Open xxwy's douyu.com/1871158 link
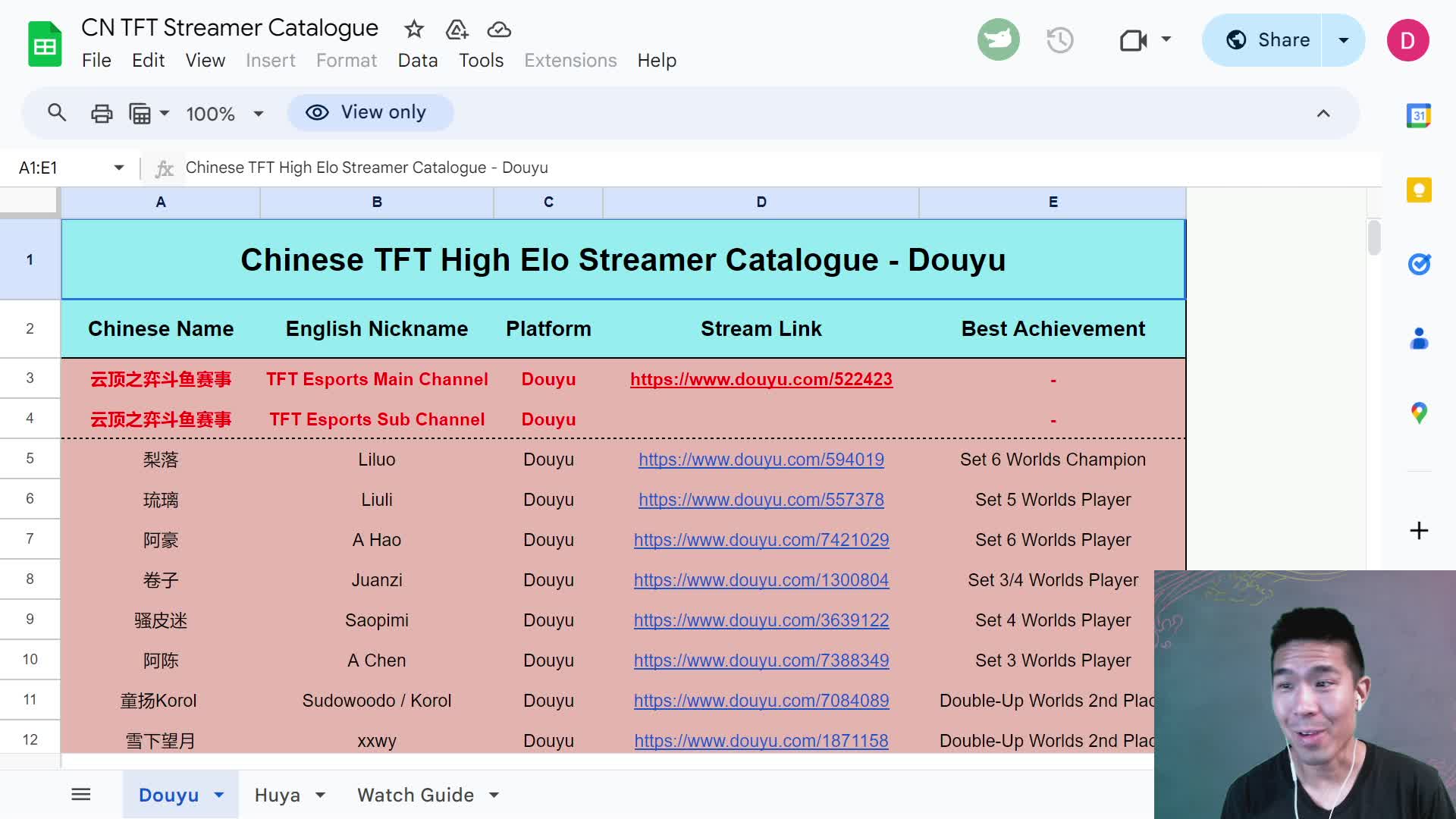 coord(761,741)
